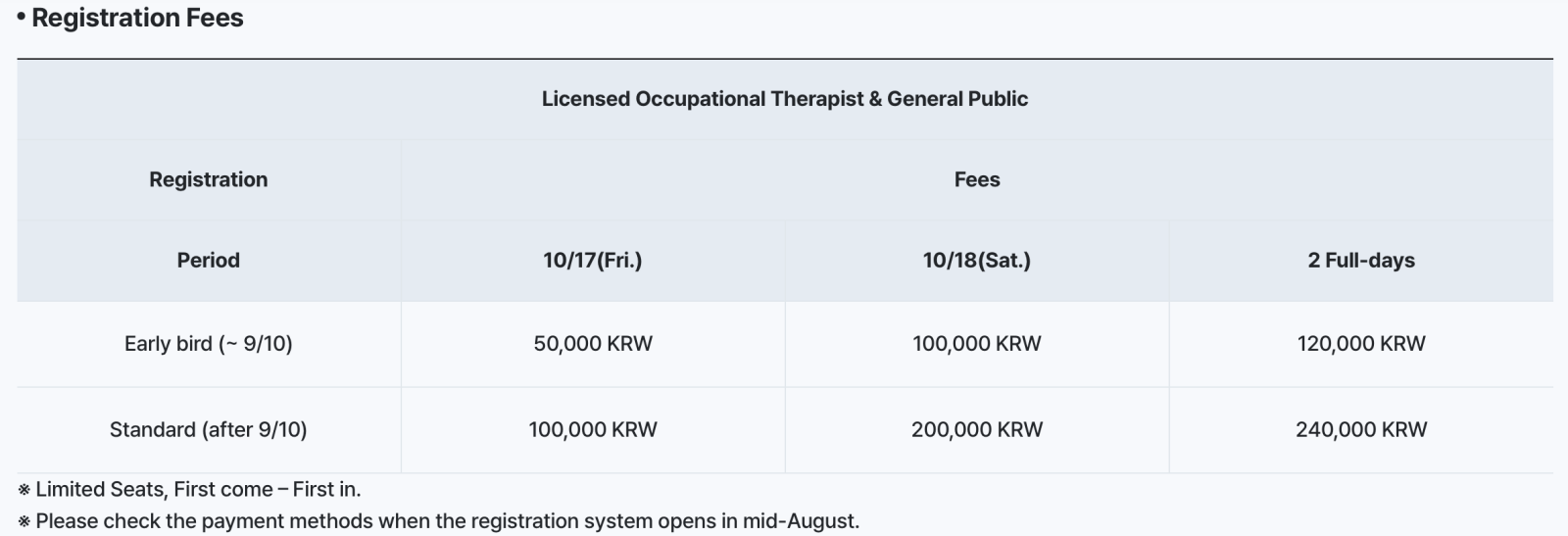Select the payment methods mid-August note
The width and height of the screenshot is (1568, 536).
click(439, 521)
